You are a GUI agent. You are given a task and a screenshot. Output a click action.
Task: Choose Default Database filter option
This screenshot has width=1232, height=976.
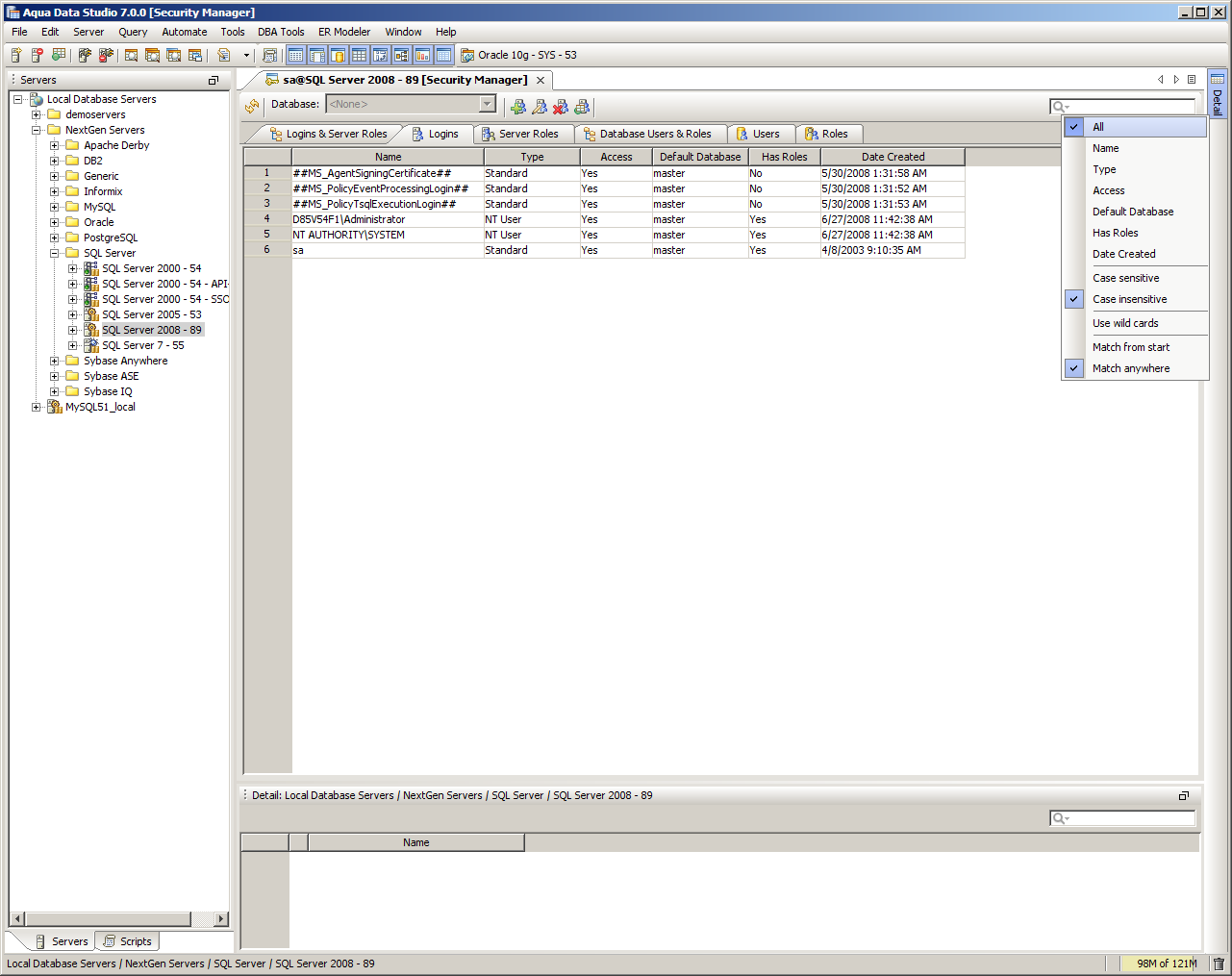coord(1135,212)
